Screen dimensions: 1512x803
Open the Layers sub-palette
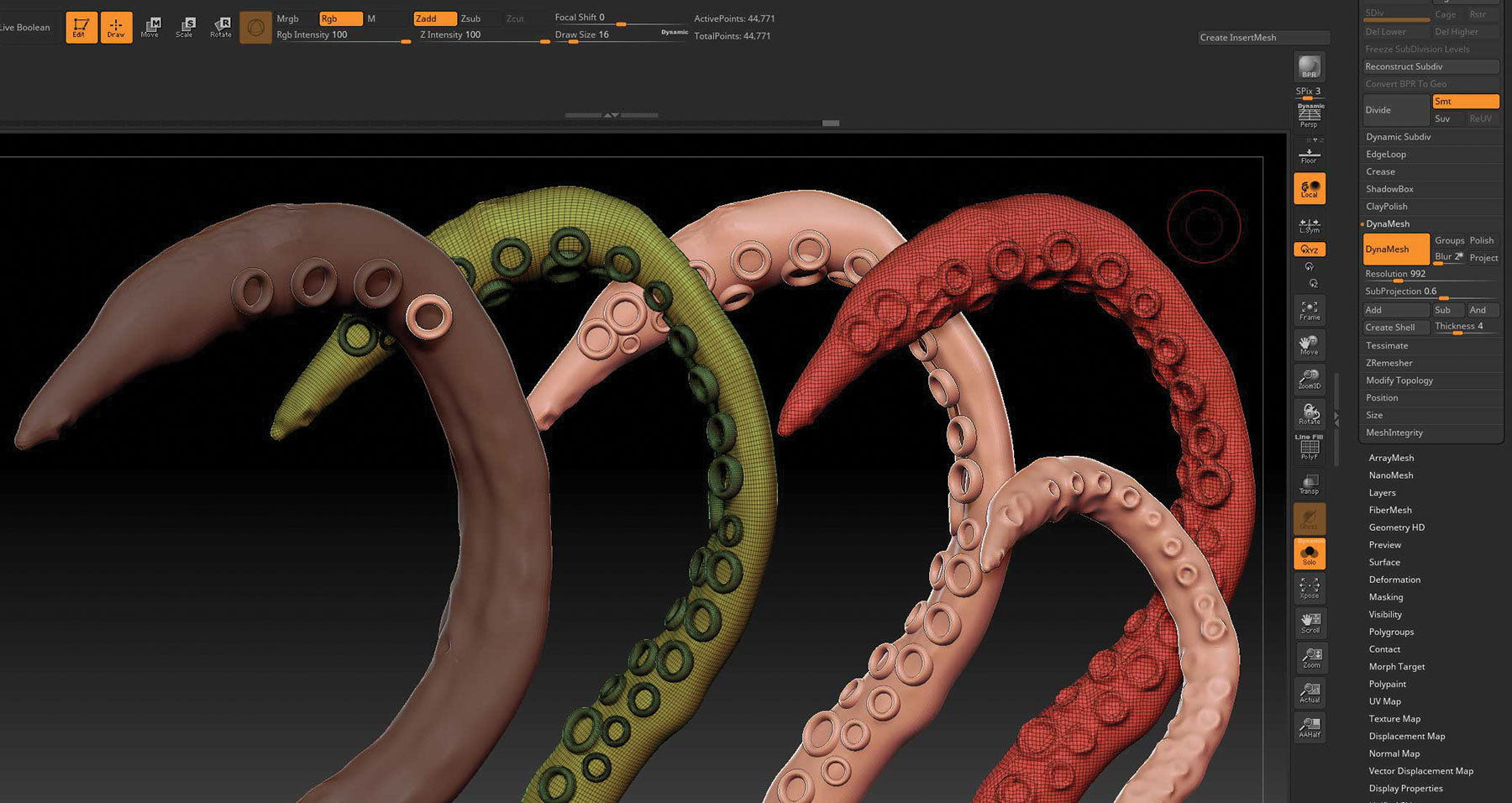pyautogui.click(x=1382, y=493)
